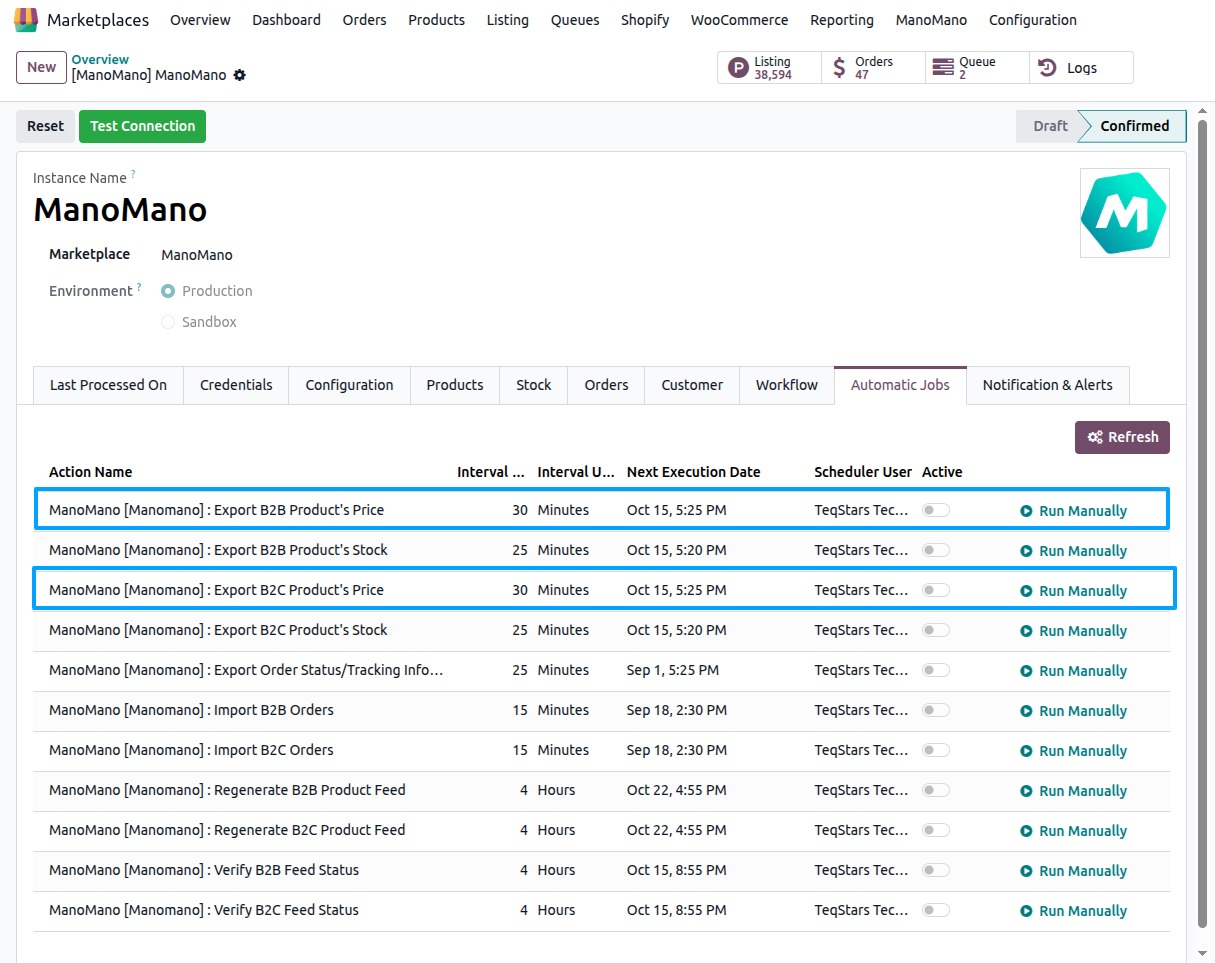Open the Shopify menu
Screen dimensions: 1215x963
(645, 20)
